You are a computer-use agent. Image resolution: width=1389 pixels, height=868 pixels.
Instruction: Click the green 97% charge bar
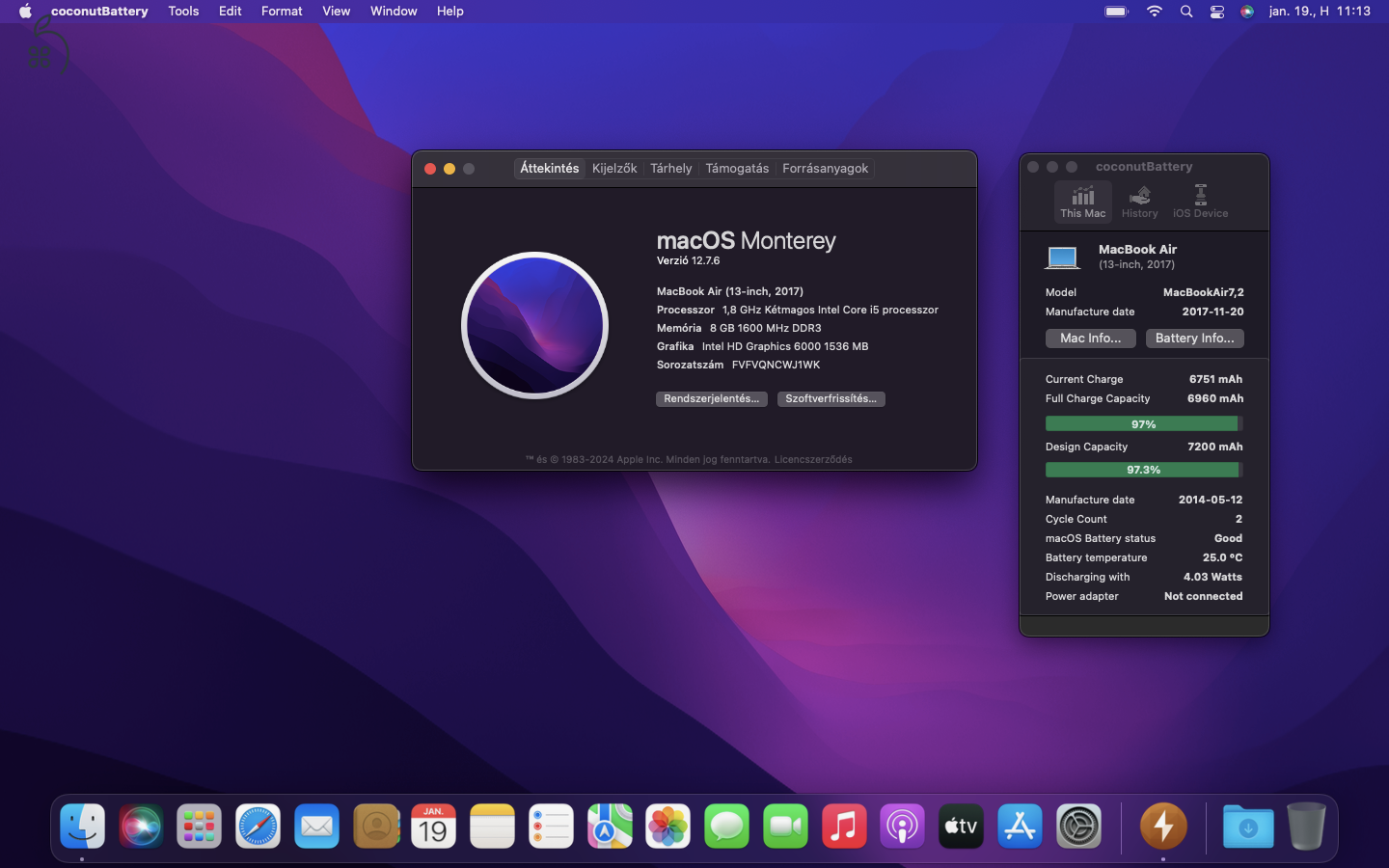[x=1143, y=423]
